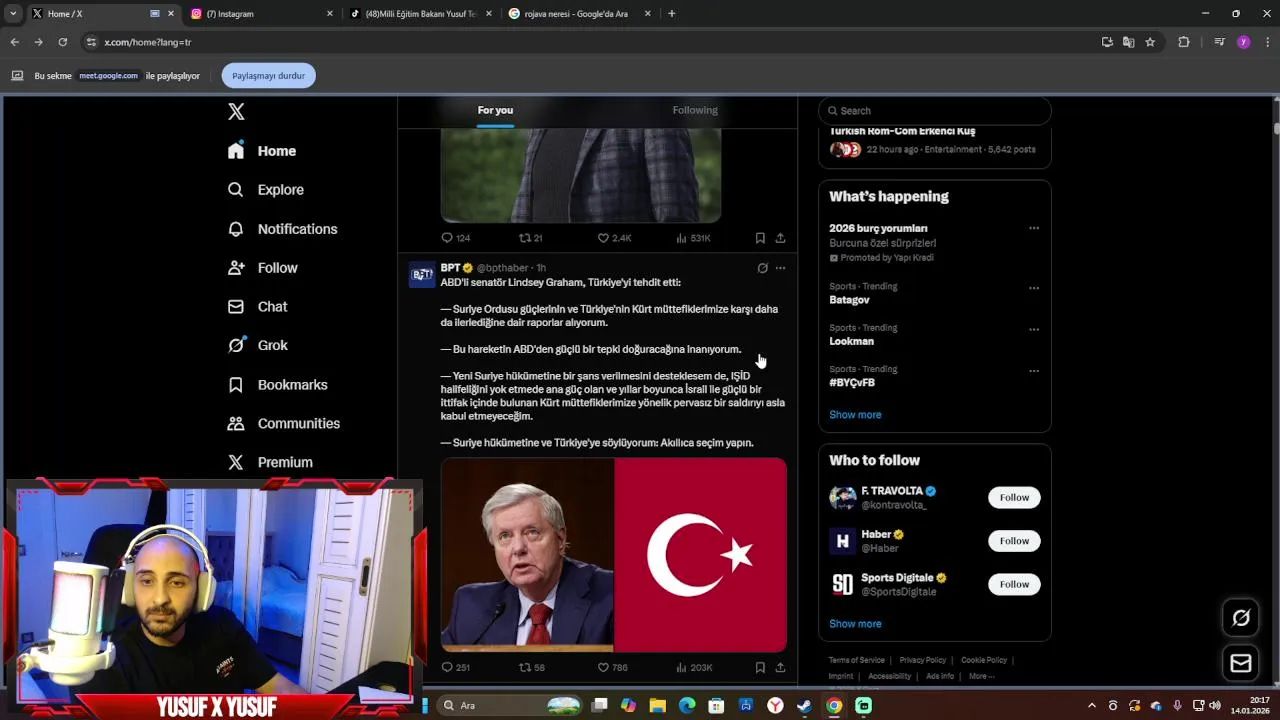The image size is (1280, 720).
Task: Click Show more under What's happening
Action: 855,414
